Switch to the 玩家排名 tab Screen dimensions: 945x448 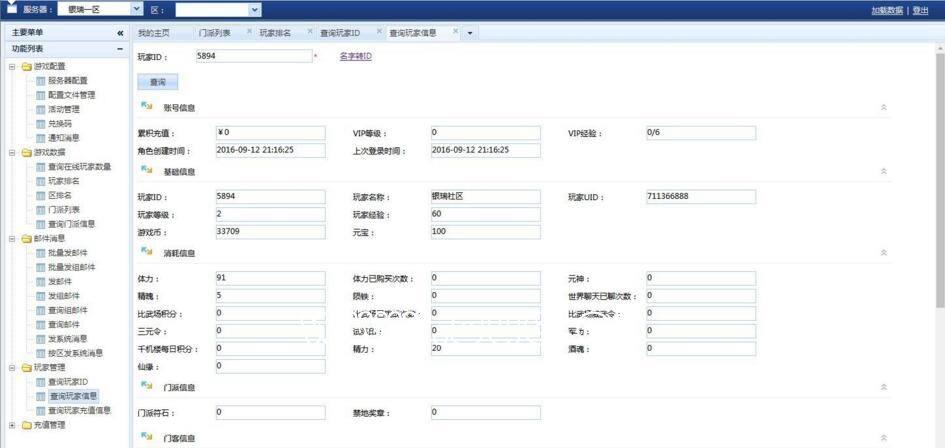coord(275,33)
